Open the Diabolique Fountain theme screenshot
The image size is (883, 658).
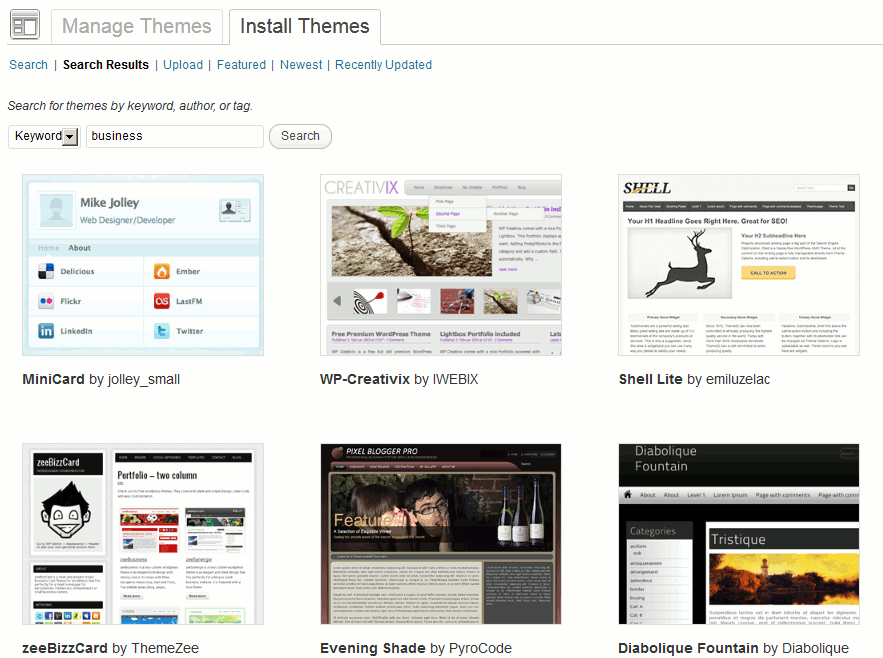[x=739, y=534]
